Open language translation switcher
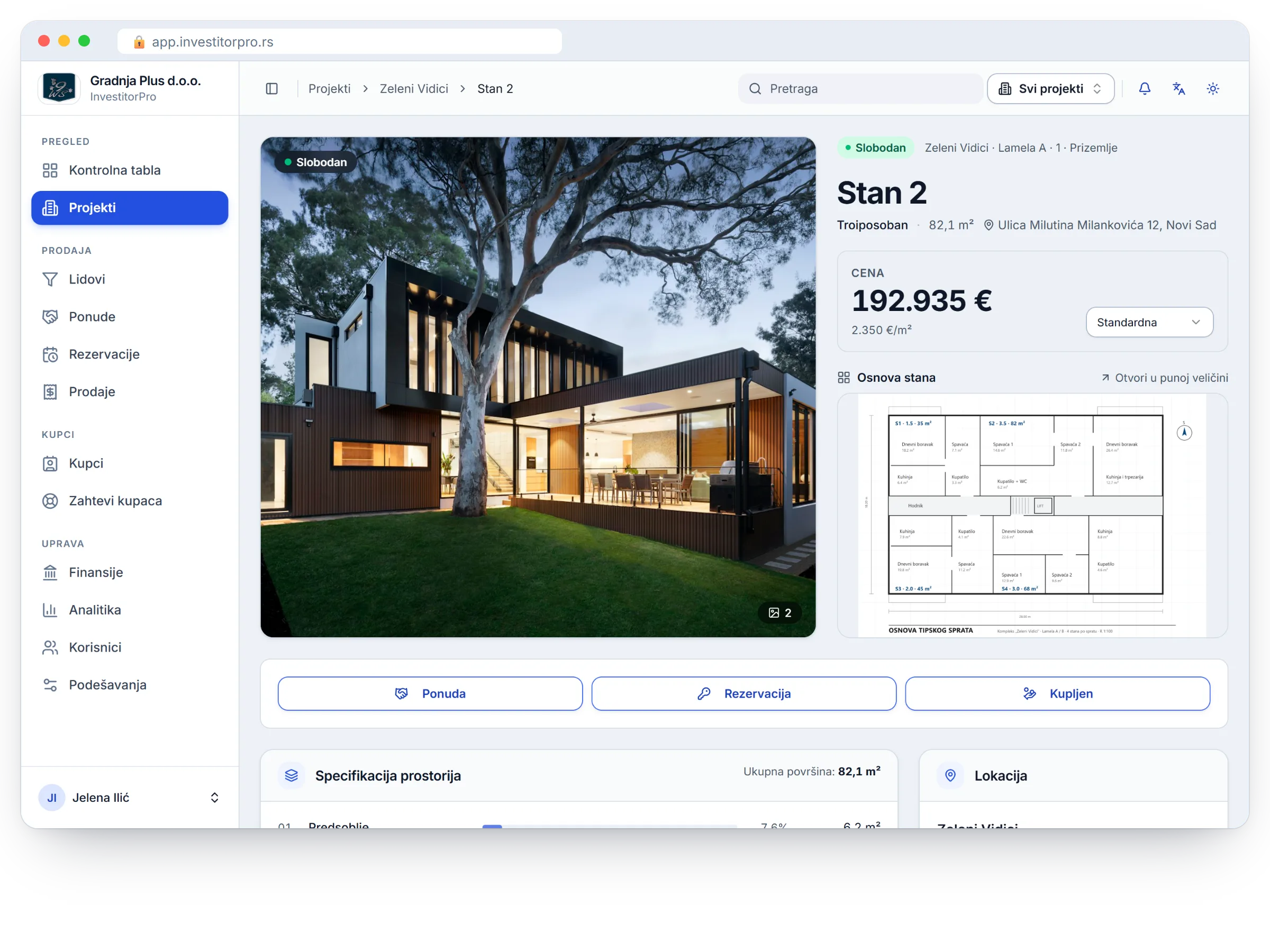The image size is (1270, 952). 1178,88
